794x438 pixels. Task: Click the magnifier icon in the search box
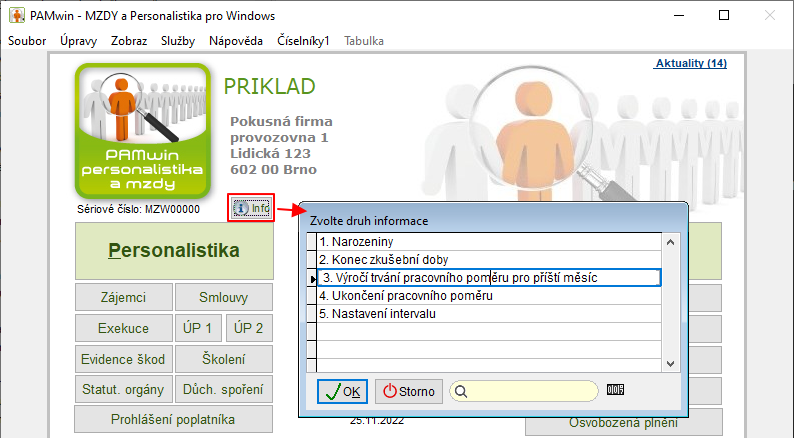click(x=461, y=391)
